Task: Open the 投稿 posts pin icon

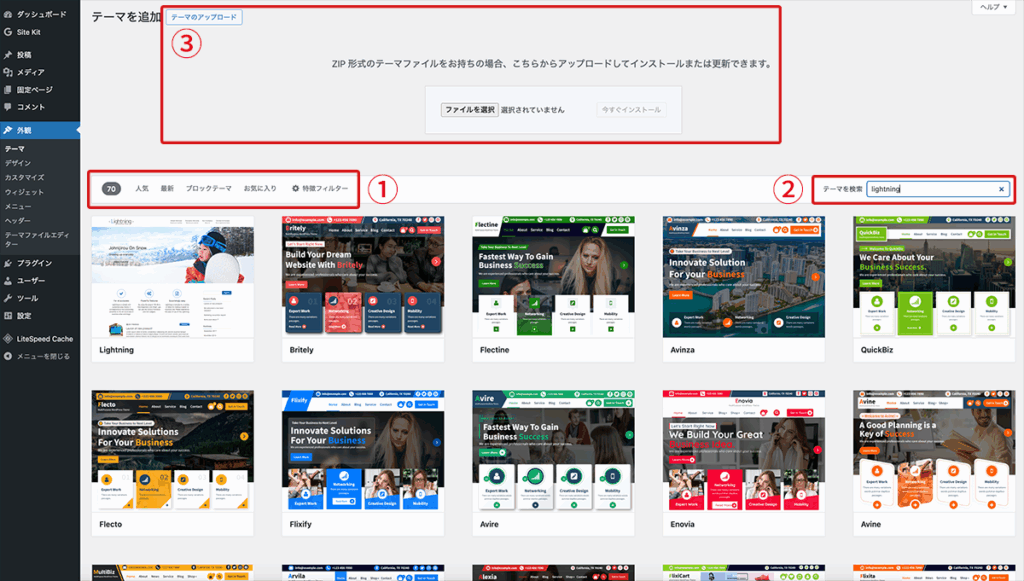Action: click(8, 55)
